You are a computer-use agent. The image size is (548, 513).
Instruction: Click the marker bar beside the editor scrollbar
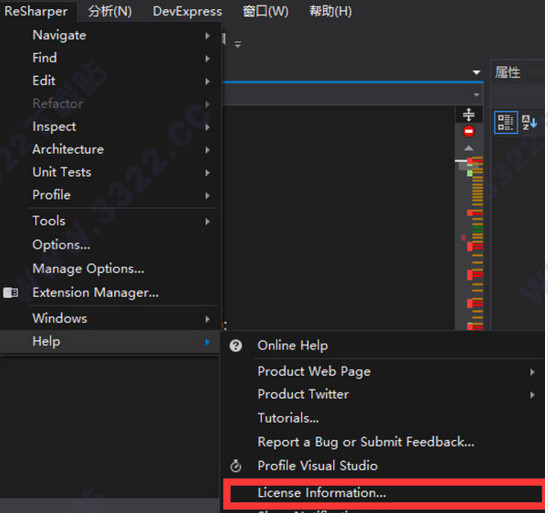[477, 243]
